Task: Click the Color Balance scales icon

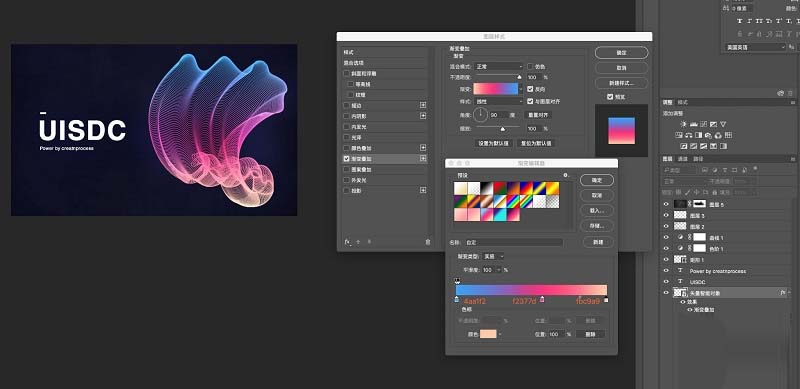Action: tap(688, 135)
